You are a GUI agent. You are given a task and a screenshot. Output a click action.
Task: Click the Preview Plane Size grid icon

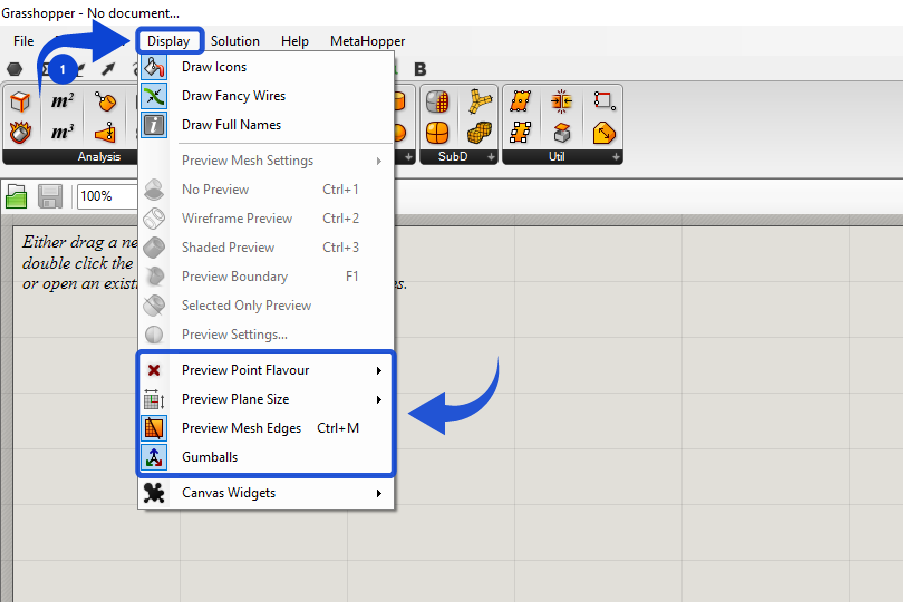click(x=154, y=399)
